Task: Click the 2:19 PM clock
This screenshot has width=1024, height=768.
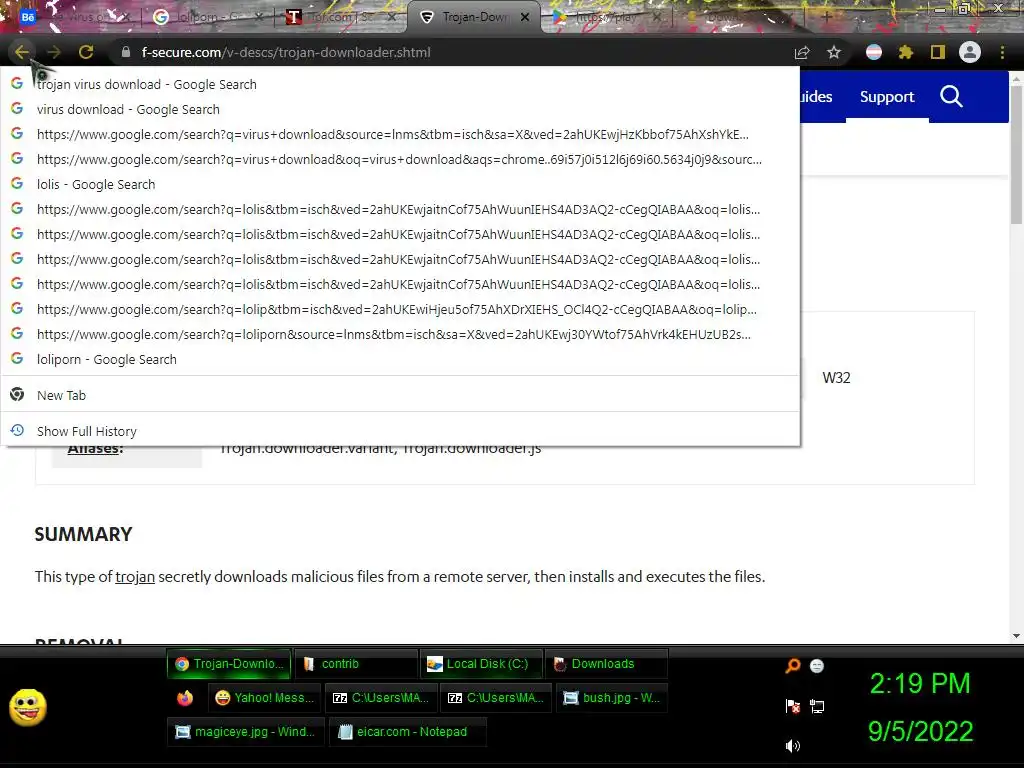Action: (x=920, y=684)
